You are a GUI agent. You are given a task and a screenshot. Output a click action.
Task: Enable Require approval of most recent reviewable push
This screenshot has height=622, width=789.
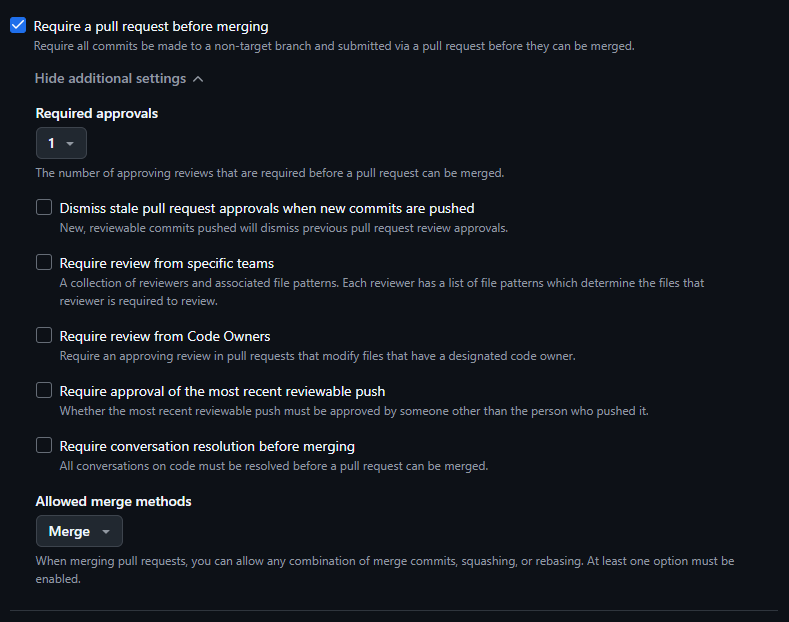click(44, 391)
